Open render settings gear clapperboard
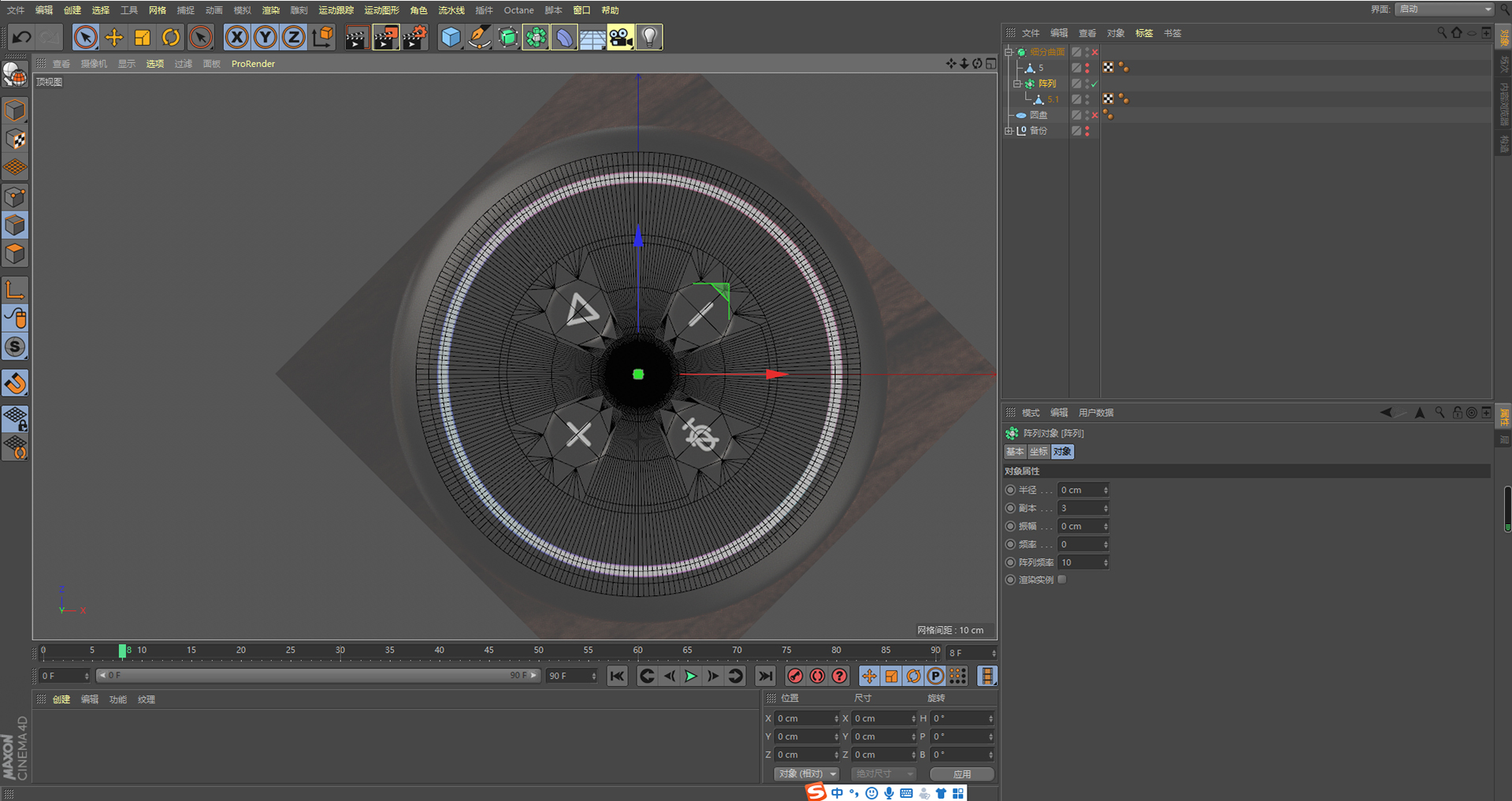The image size is (1512, 801). (415, 37)
